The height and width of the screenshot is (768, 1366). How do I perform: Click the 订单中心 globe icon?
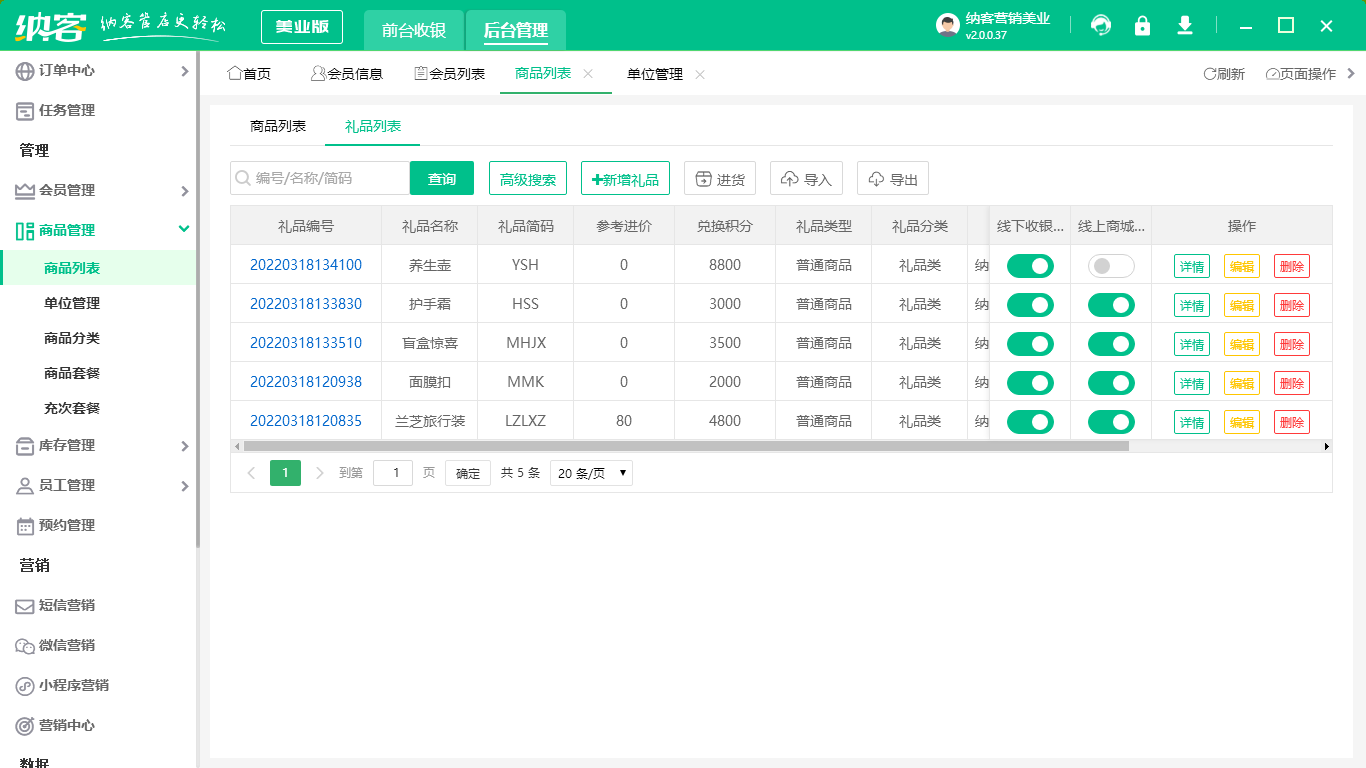[x=25, y=71]
